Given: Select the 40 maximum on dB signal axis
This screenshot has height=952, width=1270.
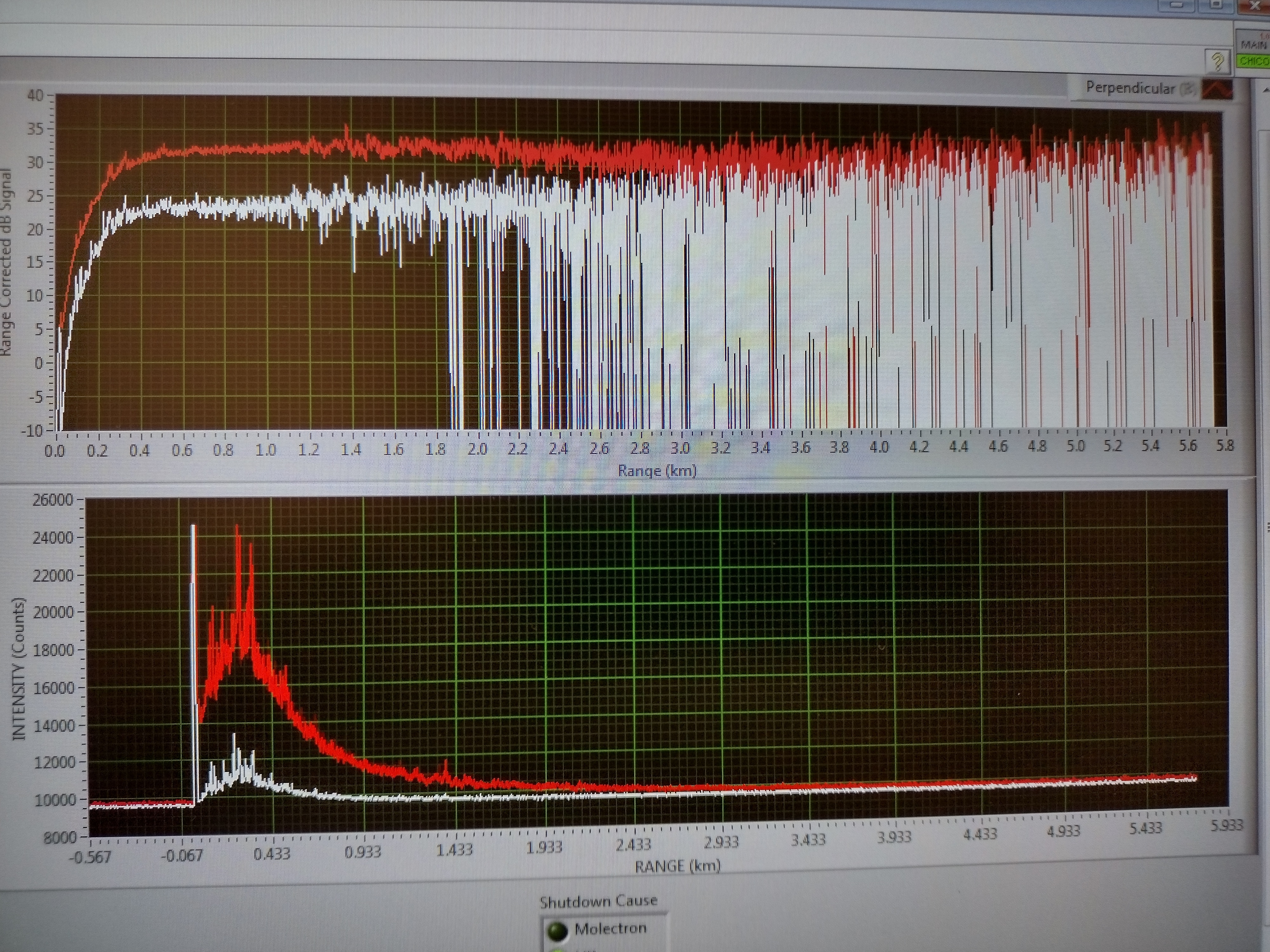Looking at the screenshot, I should [x=35, y=95].
